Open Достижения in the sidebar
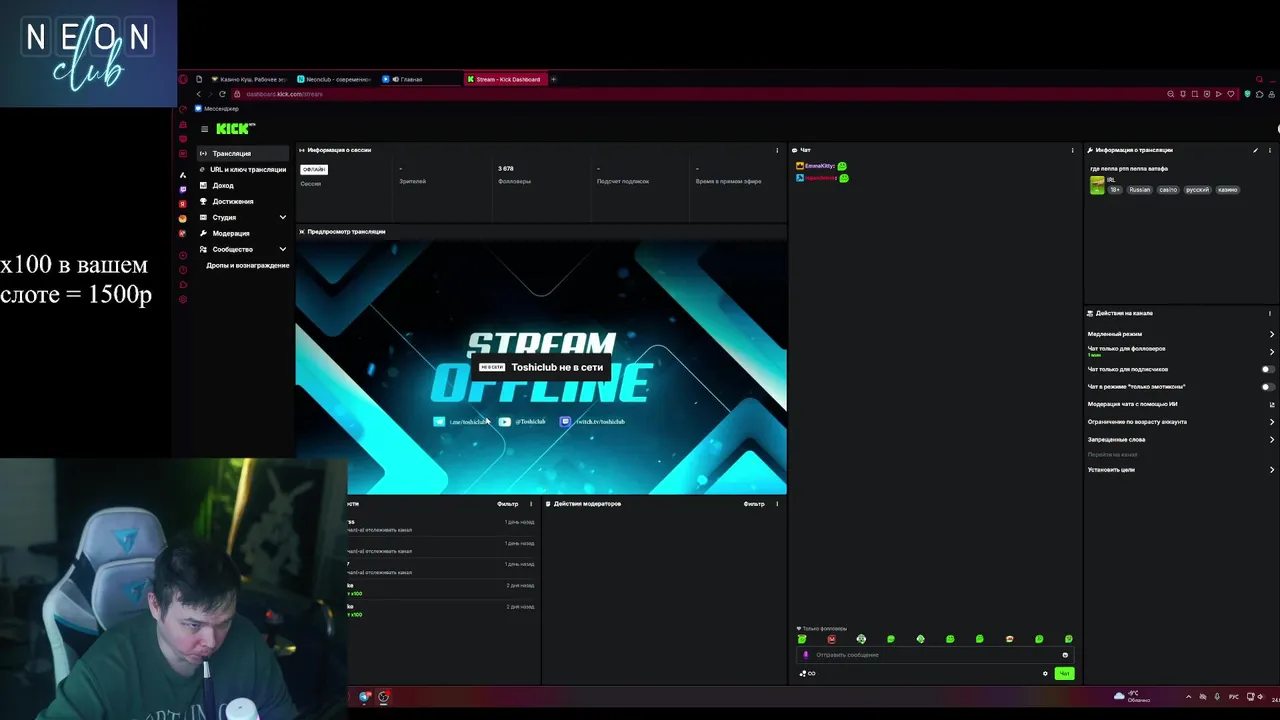Image resolution: width=1280 pixels, height=720 pixels. [243, 201]
